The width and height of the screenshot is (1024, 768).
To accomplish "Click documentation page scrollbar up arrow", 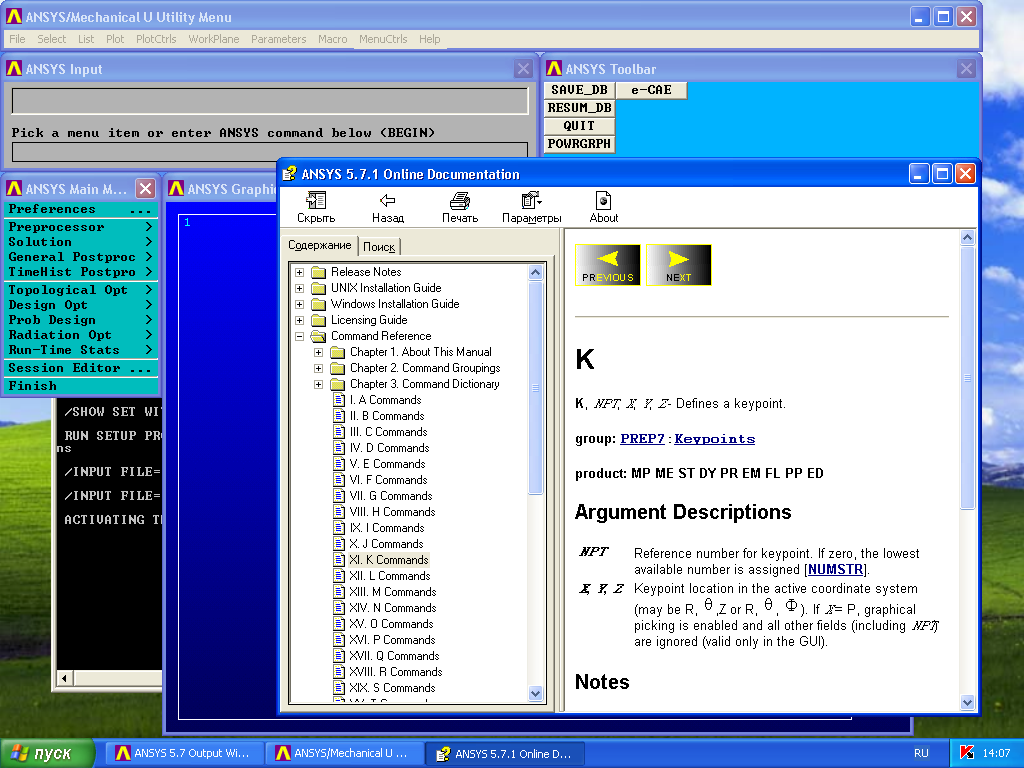I will (x=967, y=238).
